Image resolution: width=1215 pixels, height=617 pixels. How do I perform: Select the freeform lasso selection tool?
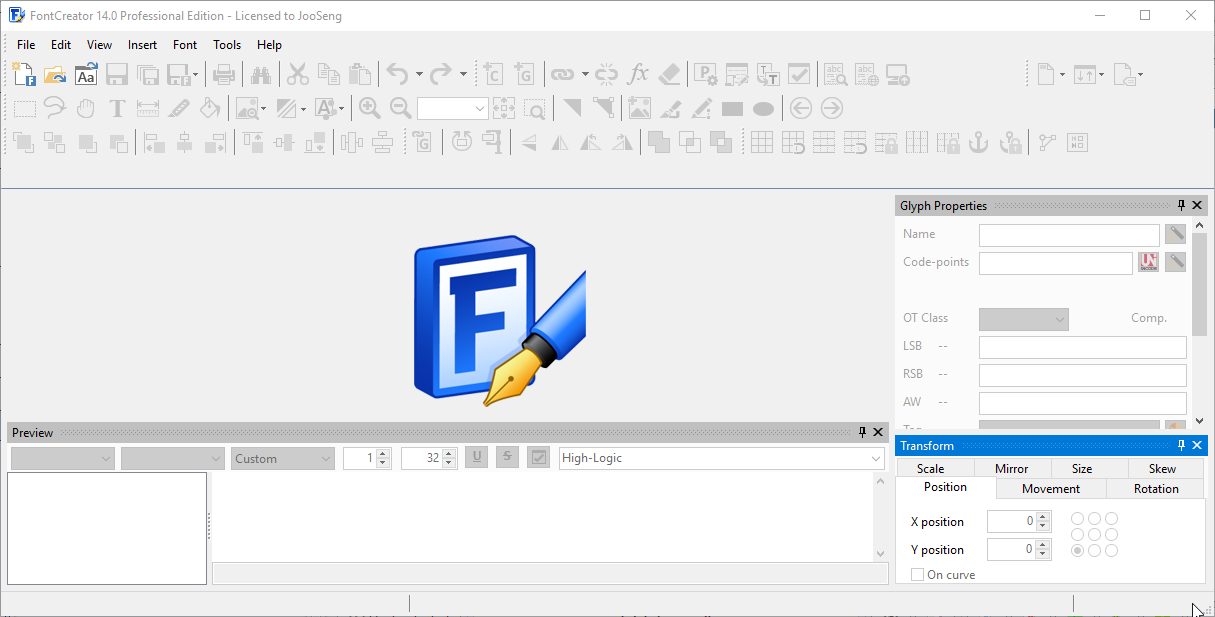click(x=55, y=108)
